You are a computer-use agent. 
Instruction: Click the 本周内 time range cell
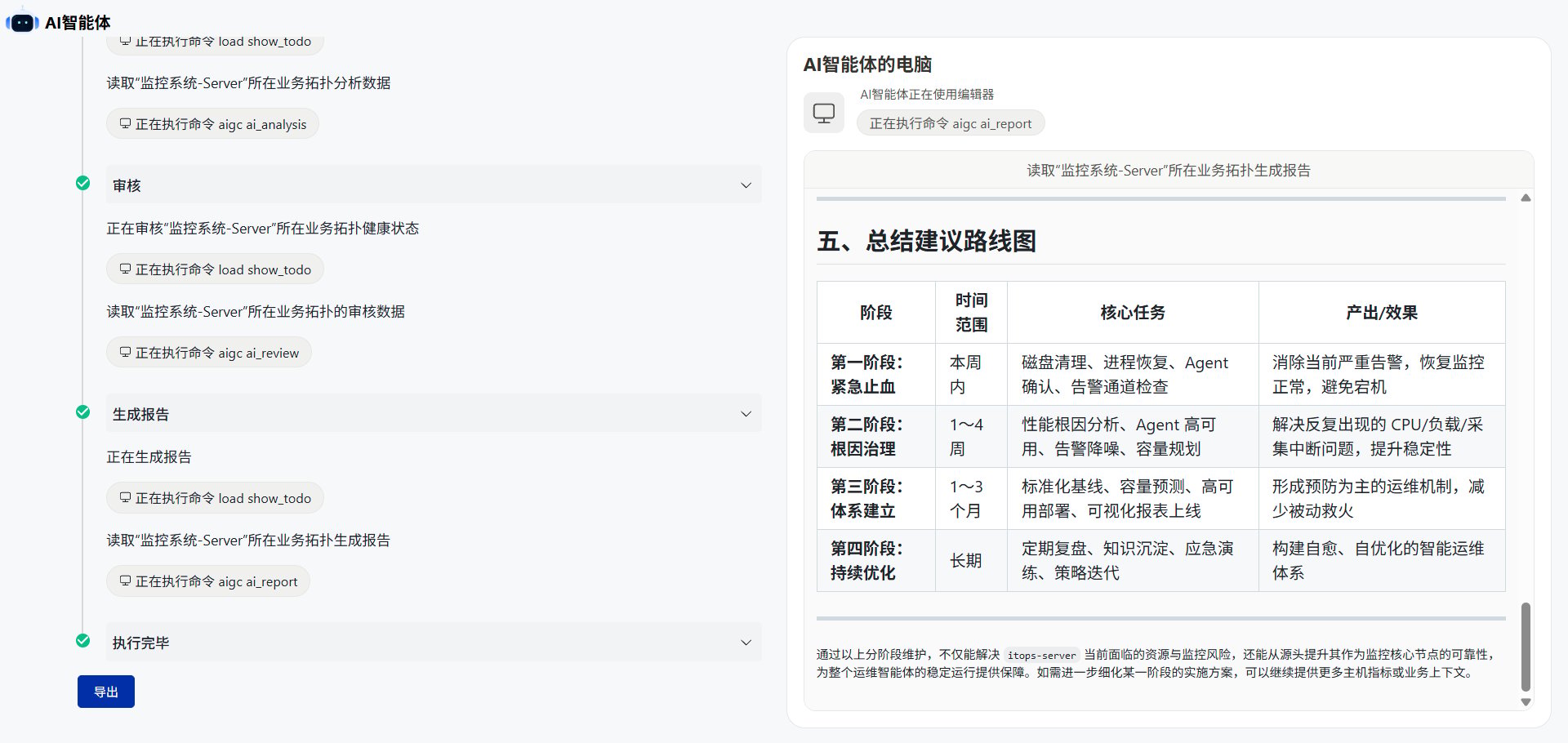tap(971, 374)
